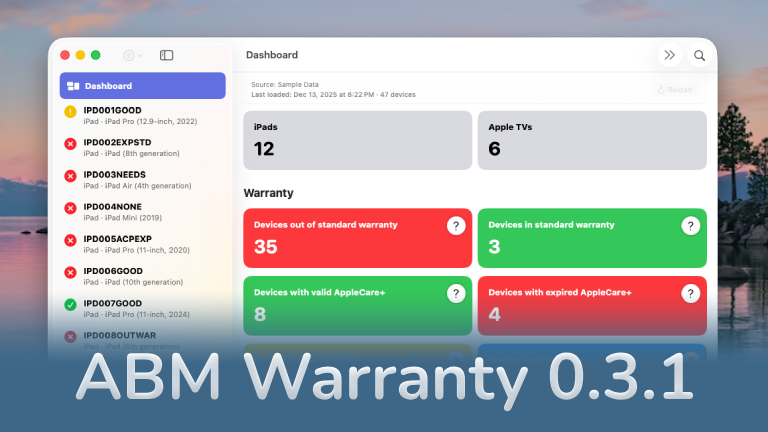Toggle the sidebar visibility icon
Screen dimensions: 768x432
point(167,56)
